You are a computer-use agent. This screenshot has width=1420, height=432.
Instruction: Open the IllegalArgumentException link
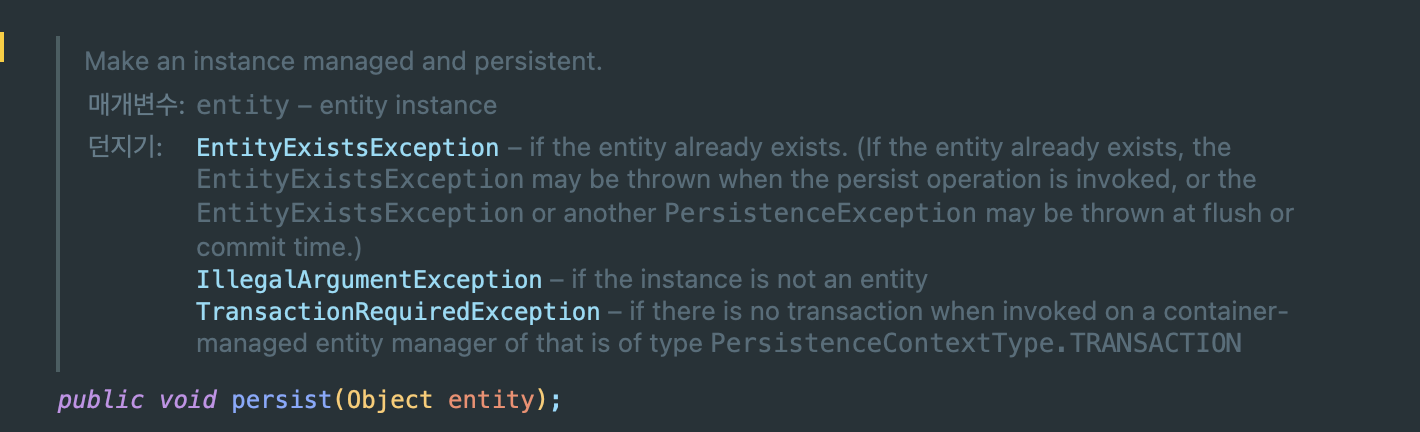tap(369, 280)
